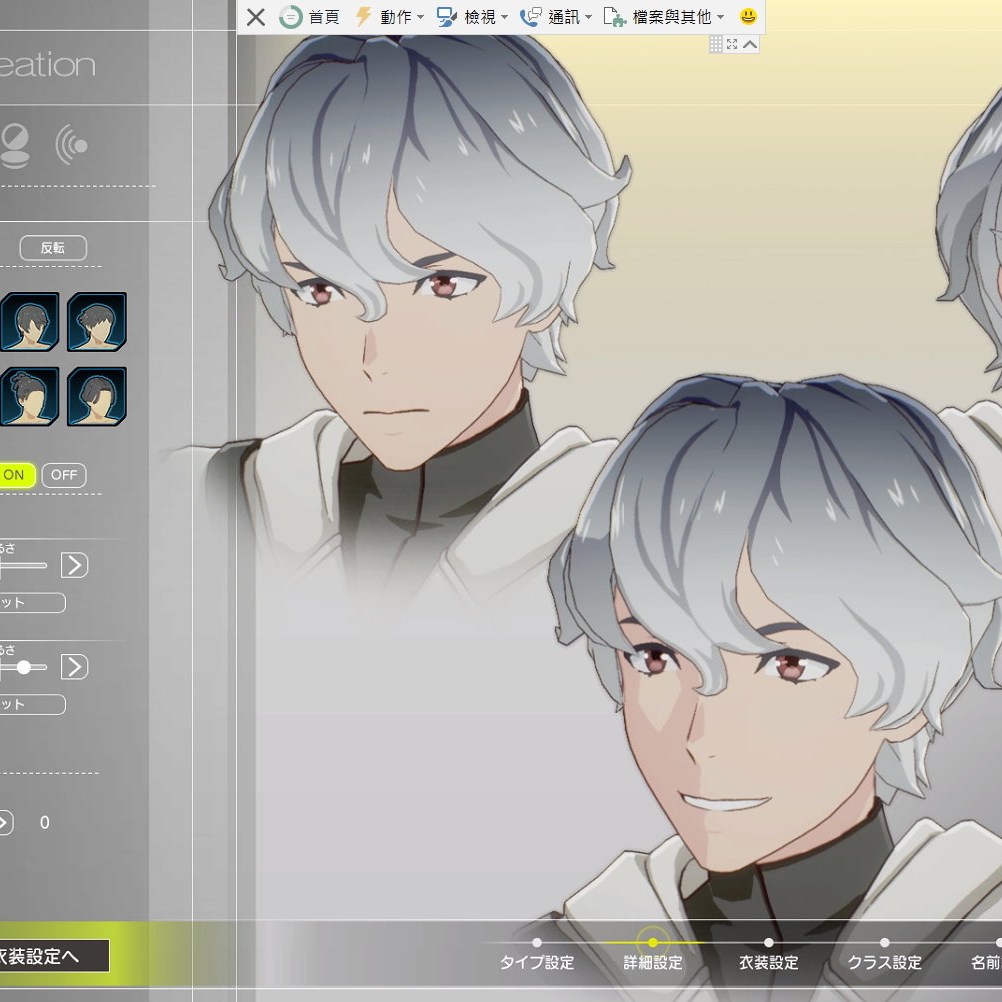
Task: Open the 檢視 dropdown menu
Action: (x=473, y=17)
